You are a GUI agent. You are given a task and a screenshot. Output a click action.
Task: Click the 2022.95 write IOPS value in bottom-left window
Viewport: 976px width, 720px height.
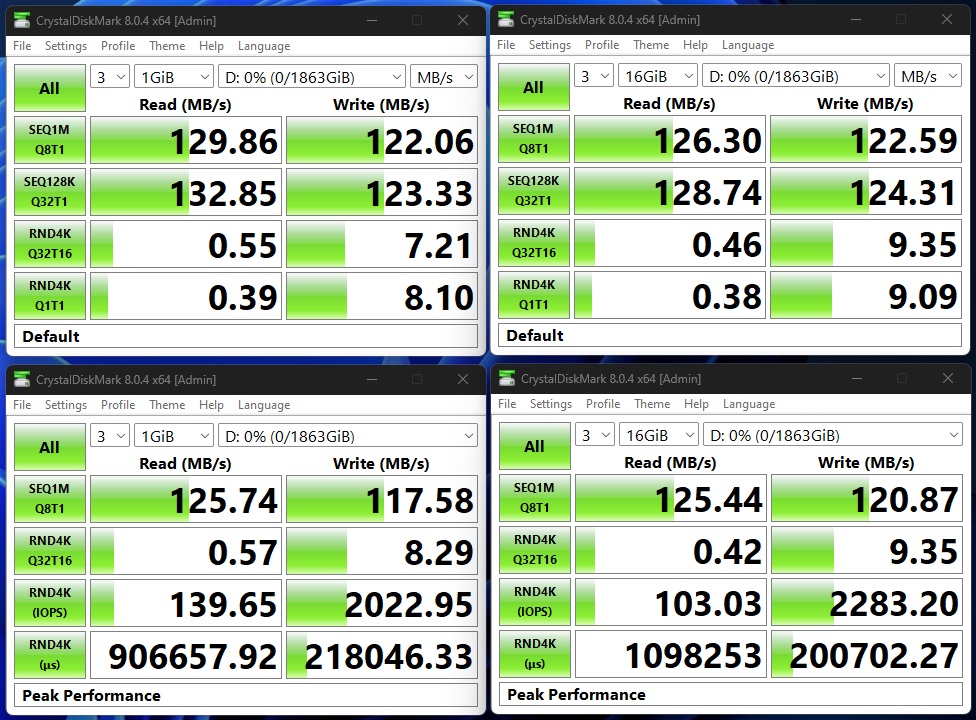(382, 602)
